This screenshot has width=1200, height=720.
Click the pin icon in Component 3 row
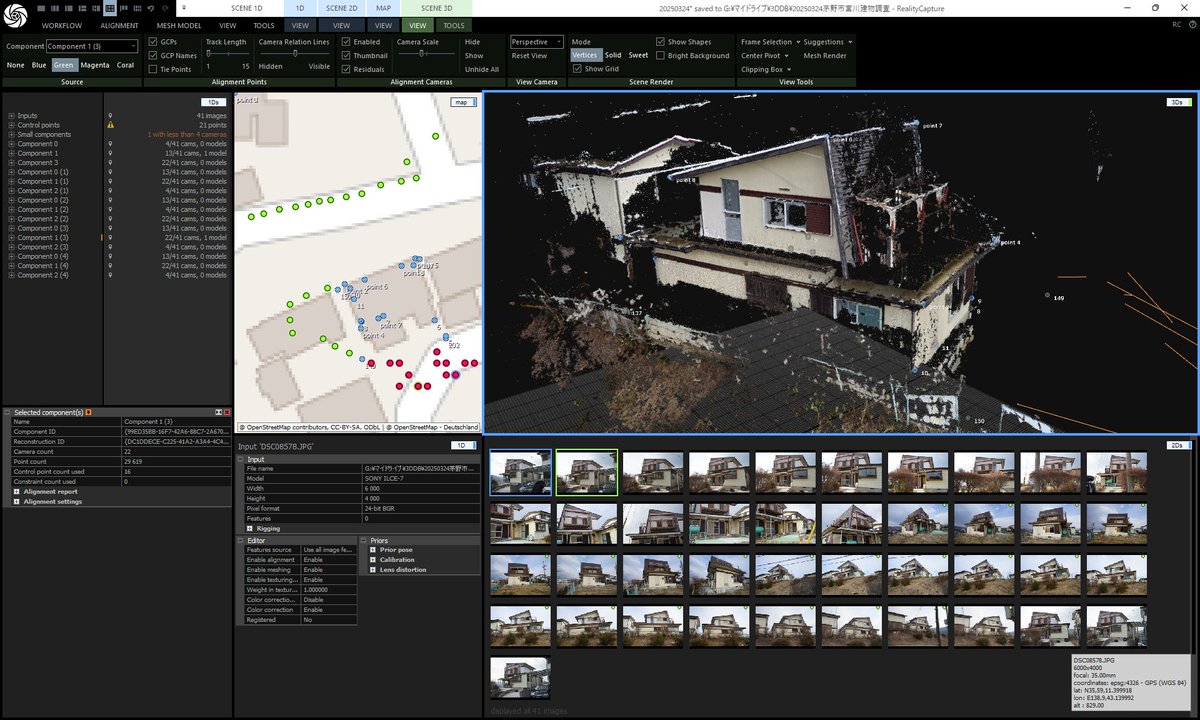pos(110,162)
